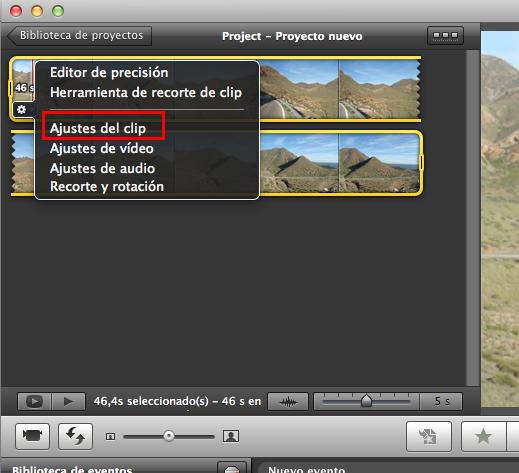Click the green zoom window button

pos(58,11)
